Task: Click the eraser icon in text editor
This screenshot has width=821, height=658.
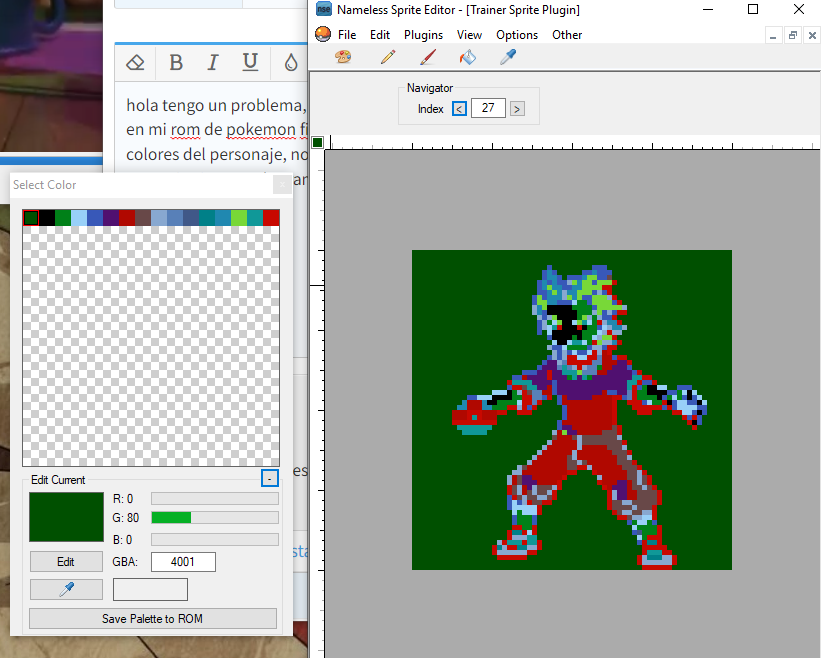Action: pyautogui.click(x=137, y=63)
